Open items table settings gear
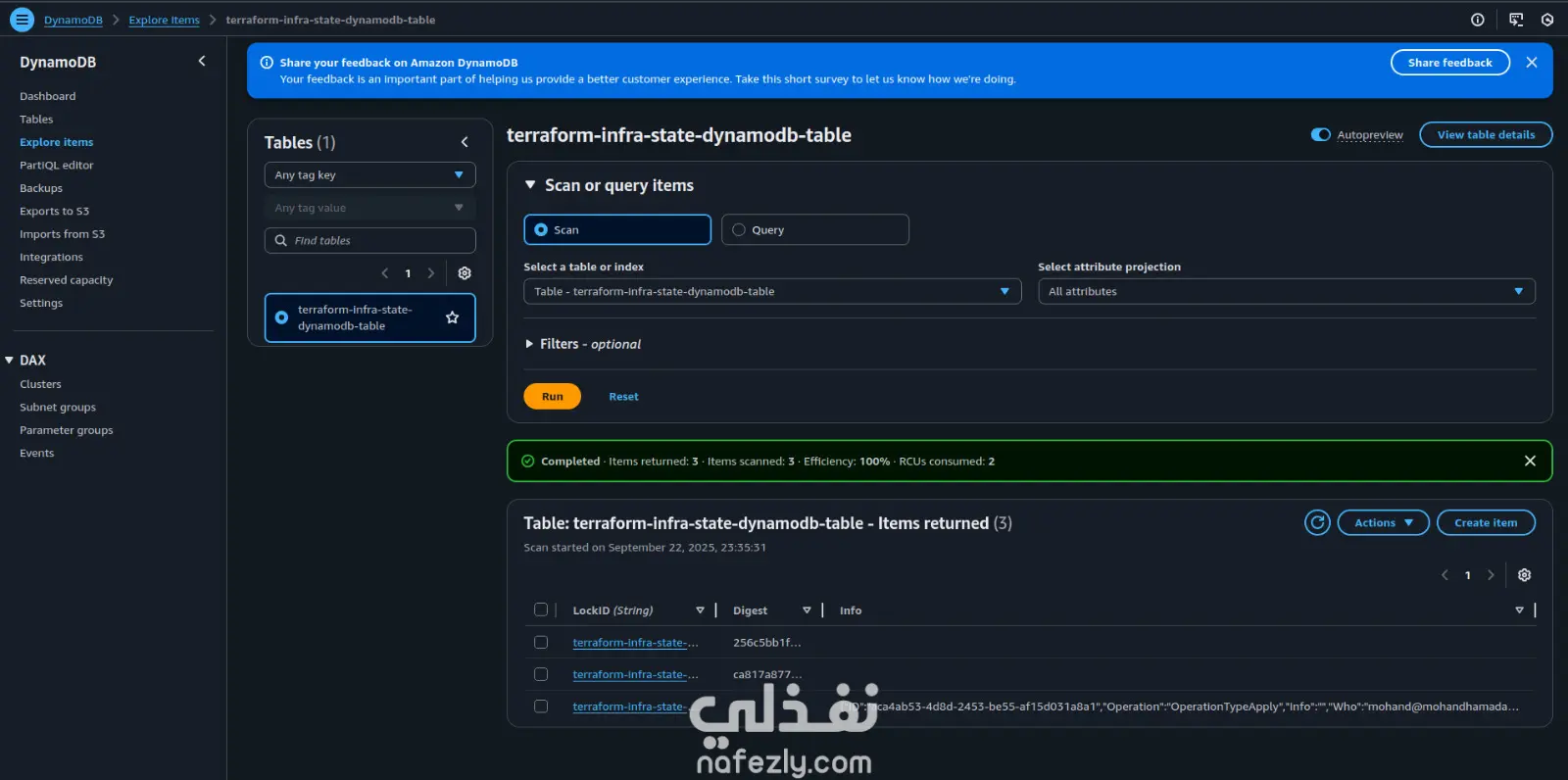Viewport: 1568px width, 780px height. (1524, 575)
